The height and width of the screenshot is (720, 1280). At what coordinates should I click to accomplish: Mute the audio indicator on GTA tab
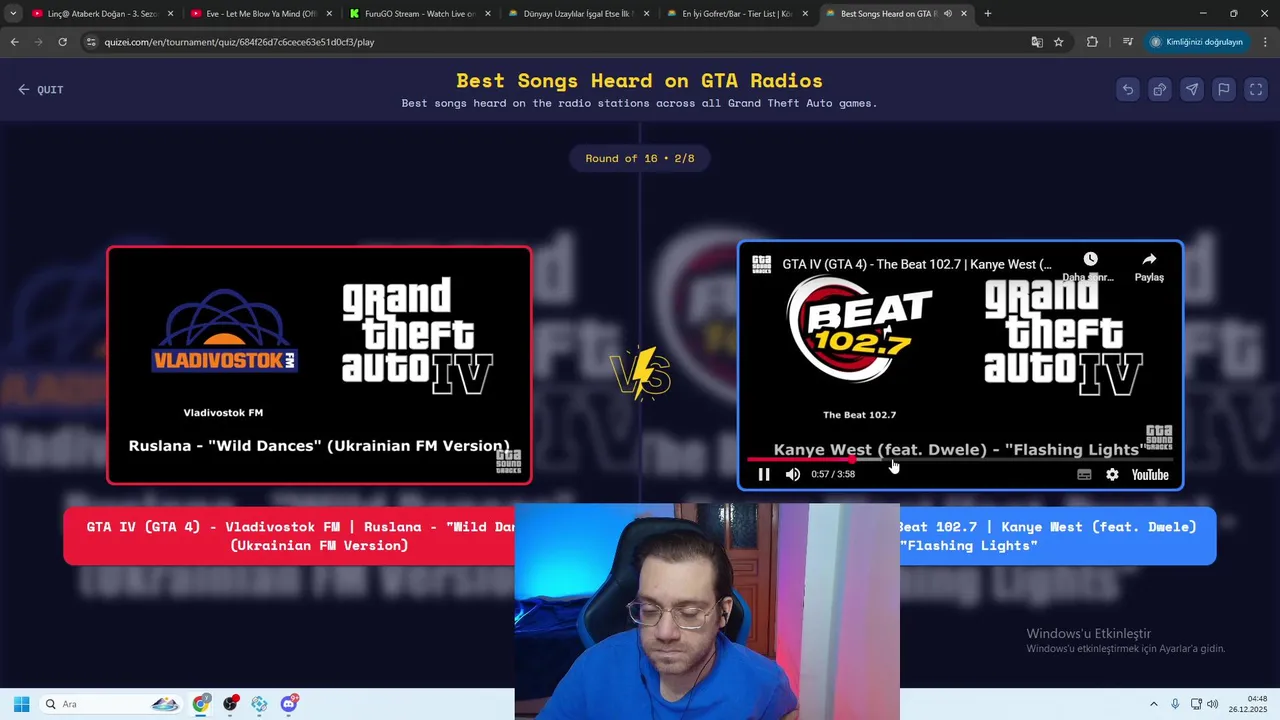(x=947, y=14)
